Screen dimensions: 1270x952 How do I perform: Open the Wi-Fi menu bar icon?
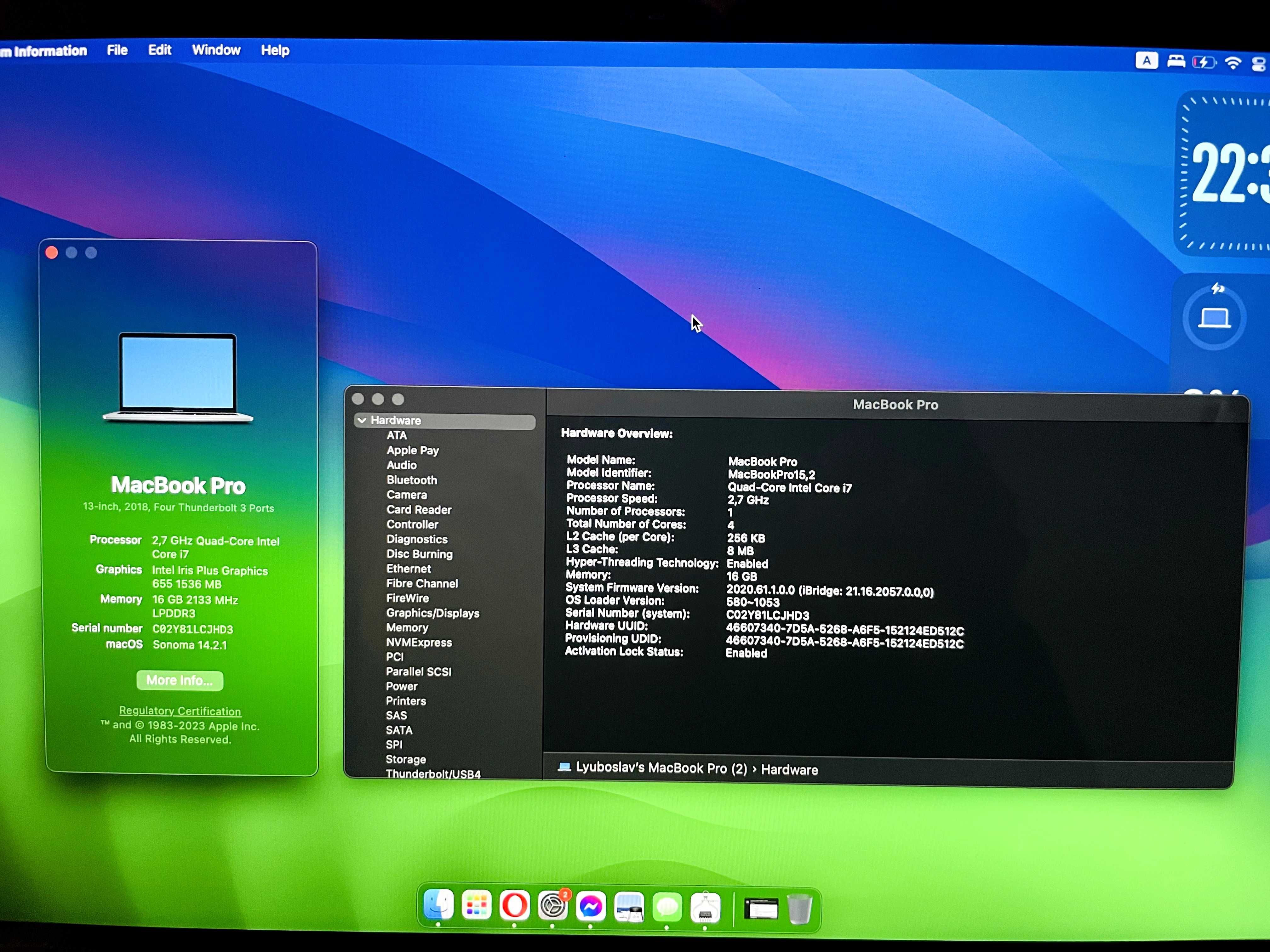1233,63
